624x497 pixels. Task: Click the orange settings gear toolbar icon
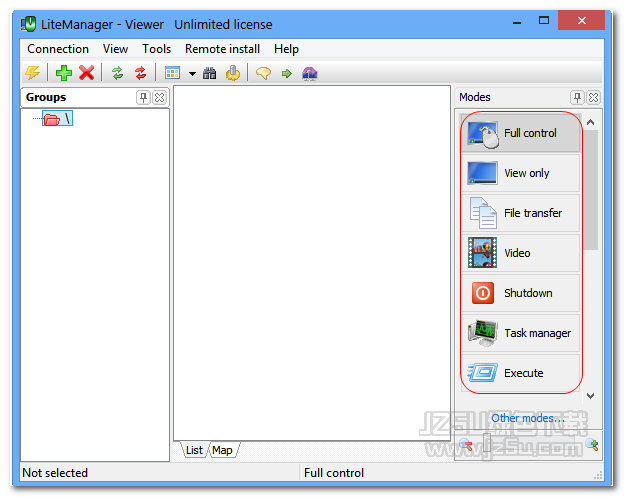(x=233, y=73)
